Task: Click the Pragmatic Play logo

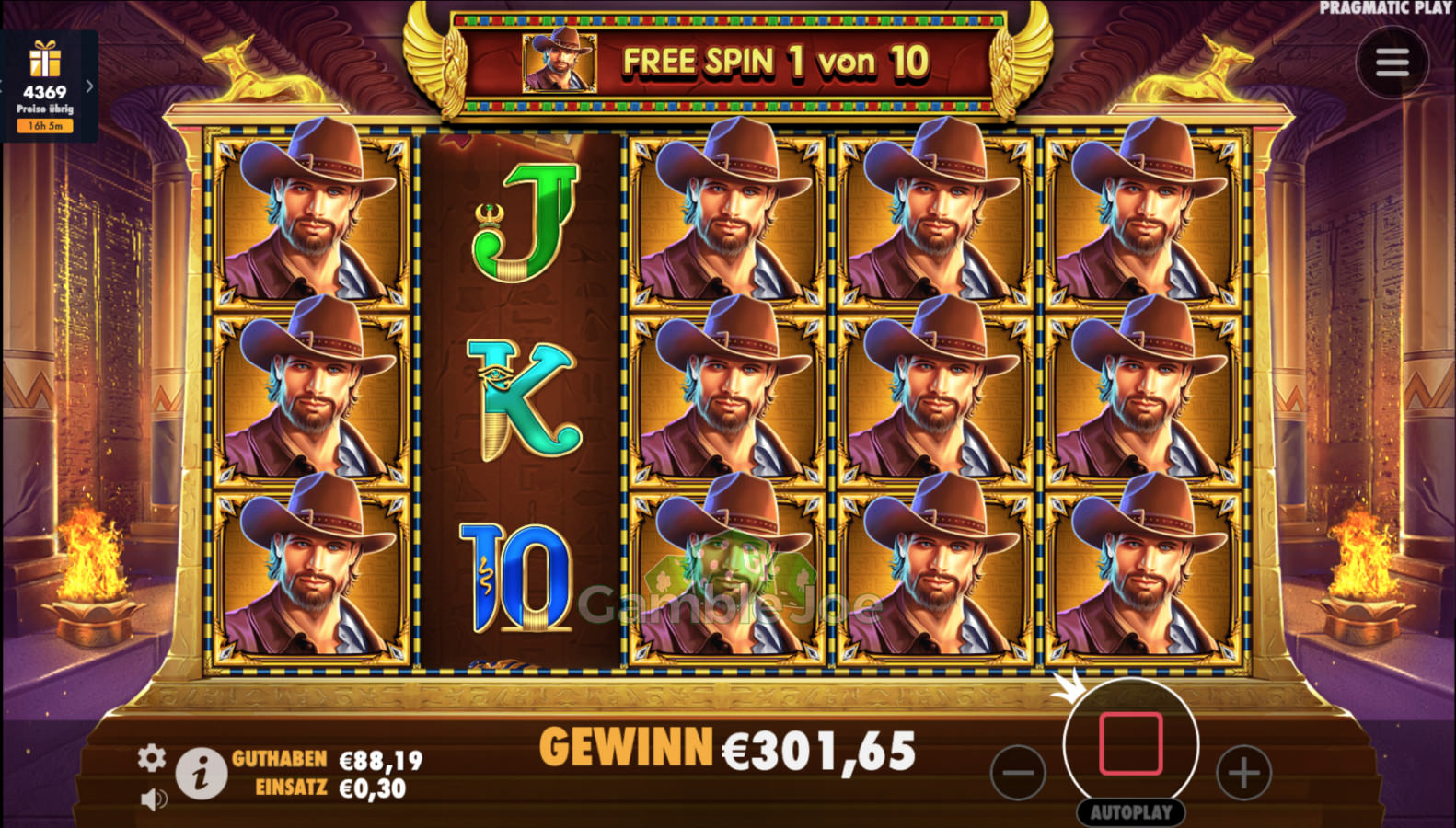Action: tap(1386, 8)
